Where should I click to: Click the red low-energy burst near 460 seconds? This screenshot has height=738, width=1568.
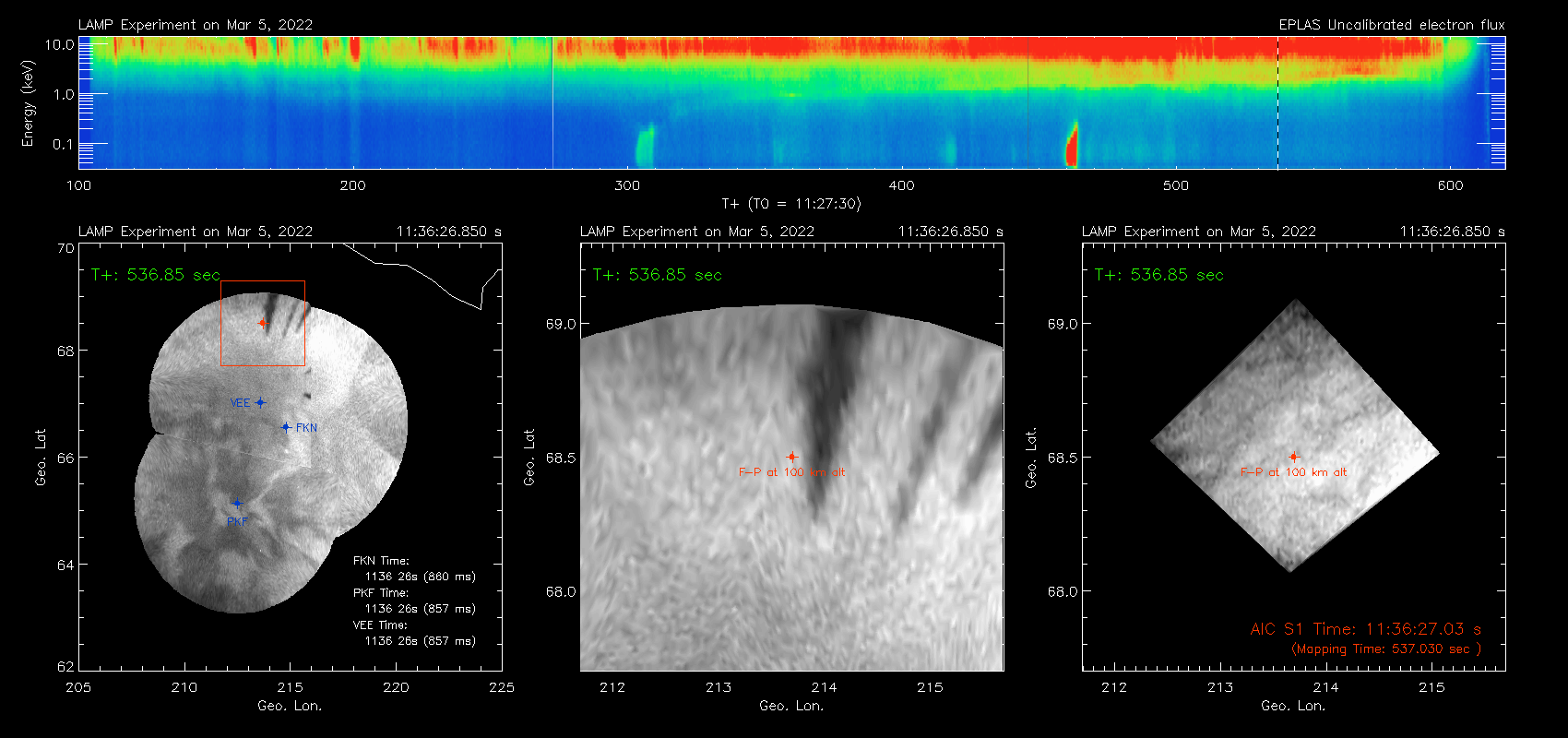(1072, 145)
